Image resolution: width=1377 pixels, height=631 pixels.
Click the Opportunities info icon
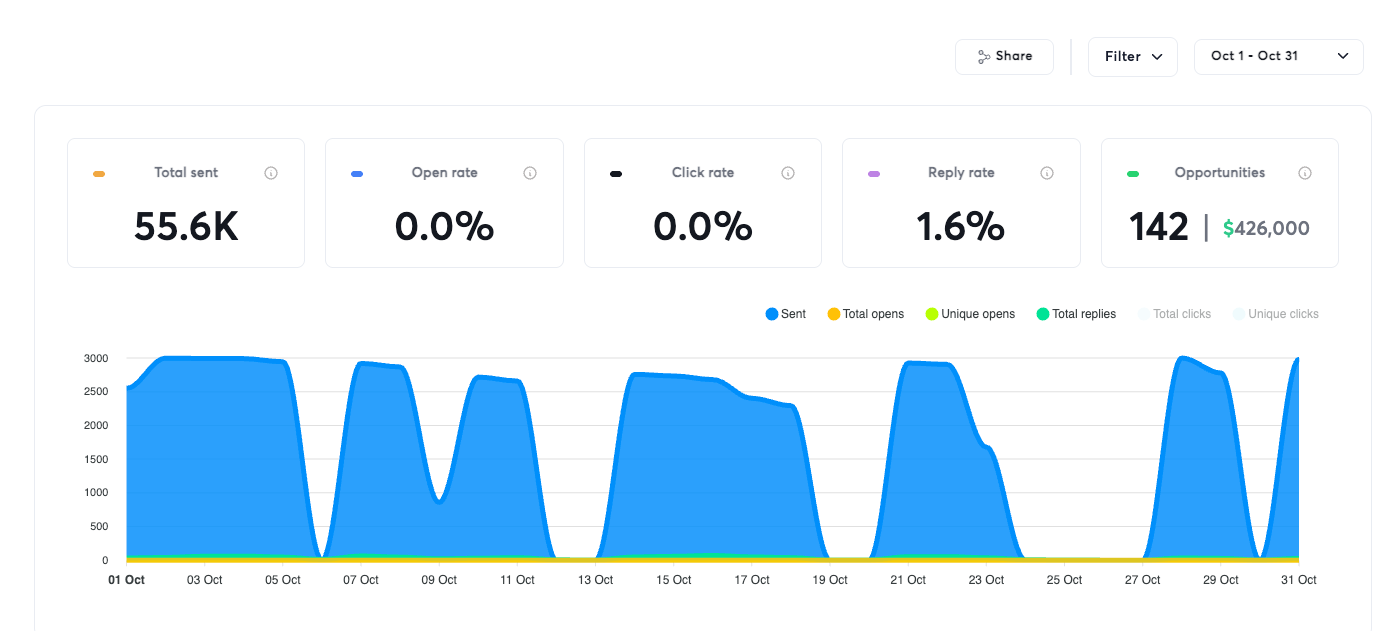tap(1305, 173)
